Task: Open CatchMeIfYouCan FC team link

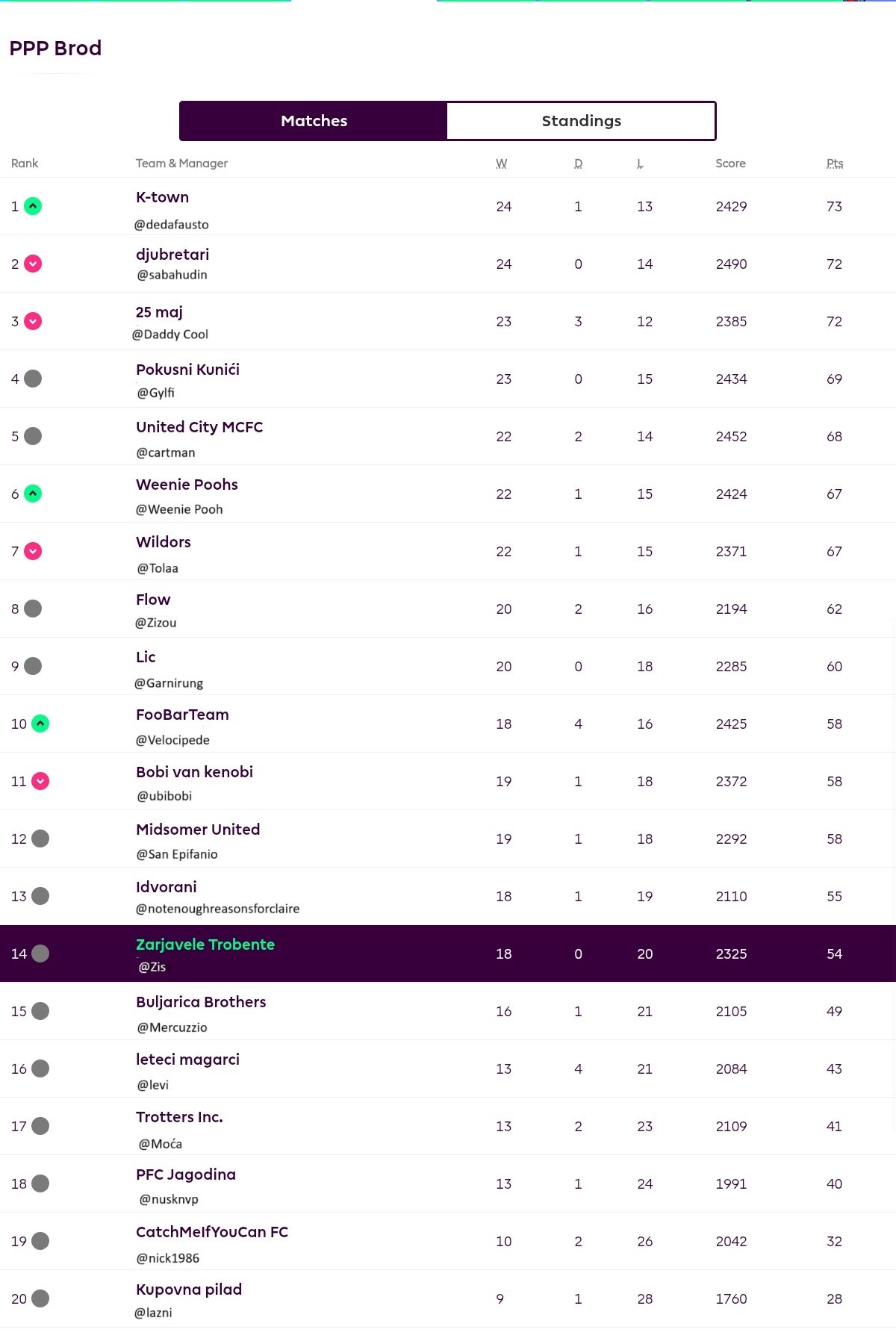Action: click(x=212, y=1232)
